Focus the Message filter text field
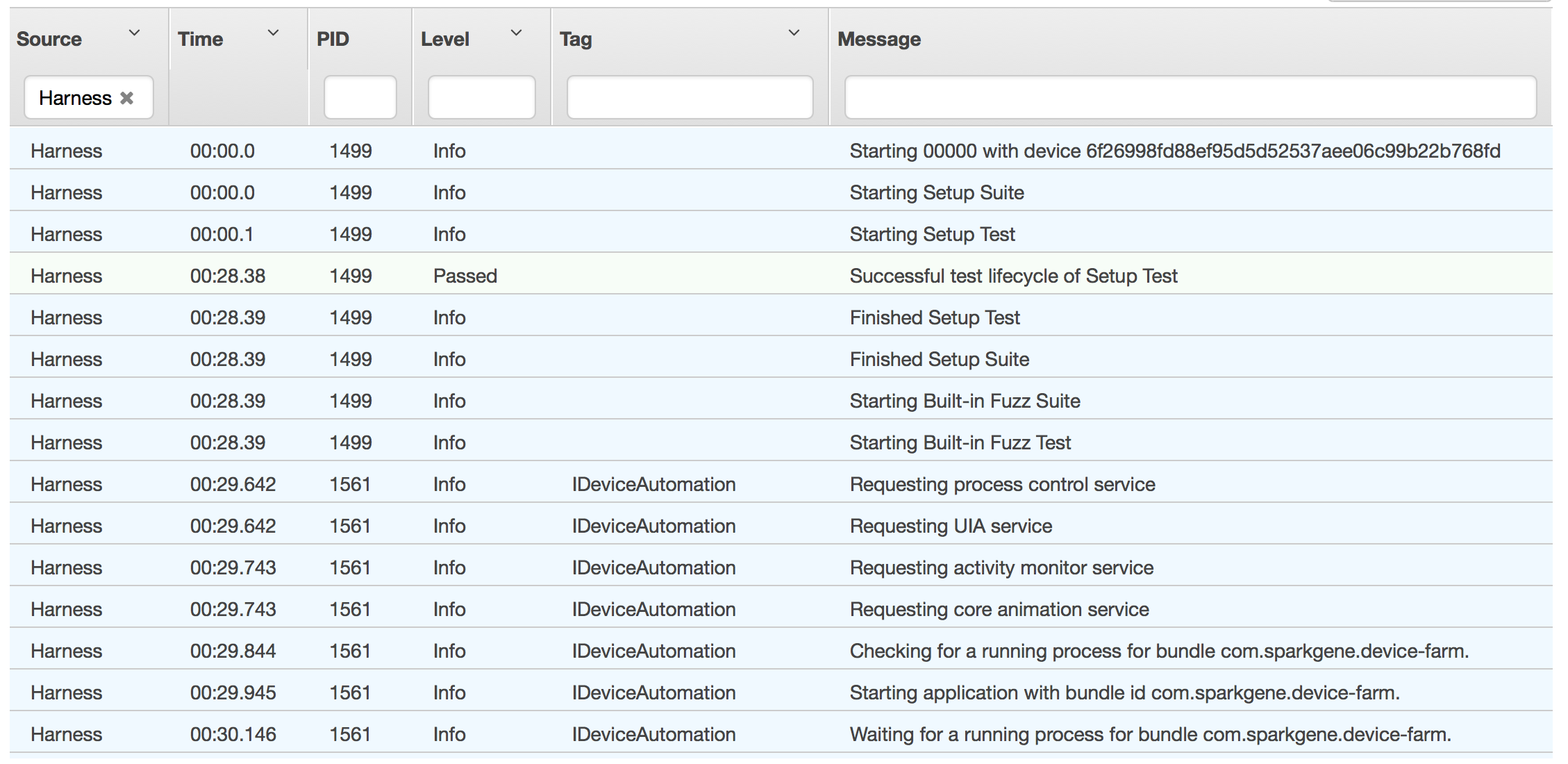1568x764 pixels. coord(1190,98)
